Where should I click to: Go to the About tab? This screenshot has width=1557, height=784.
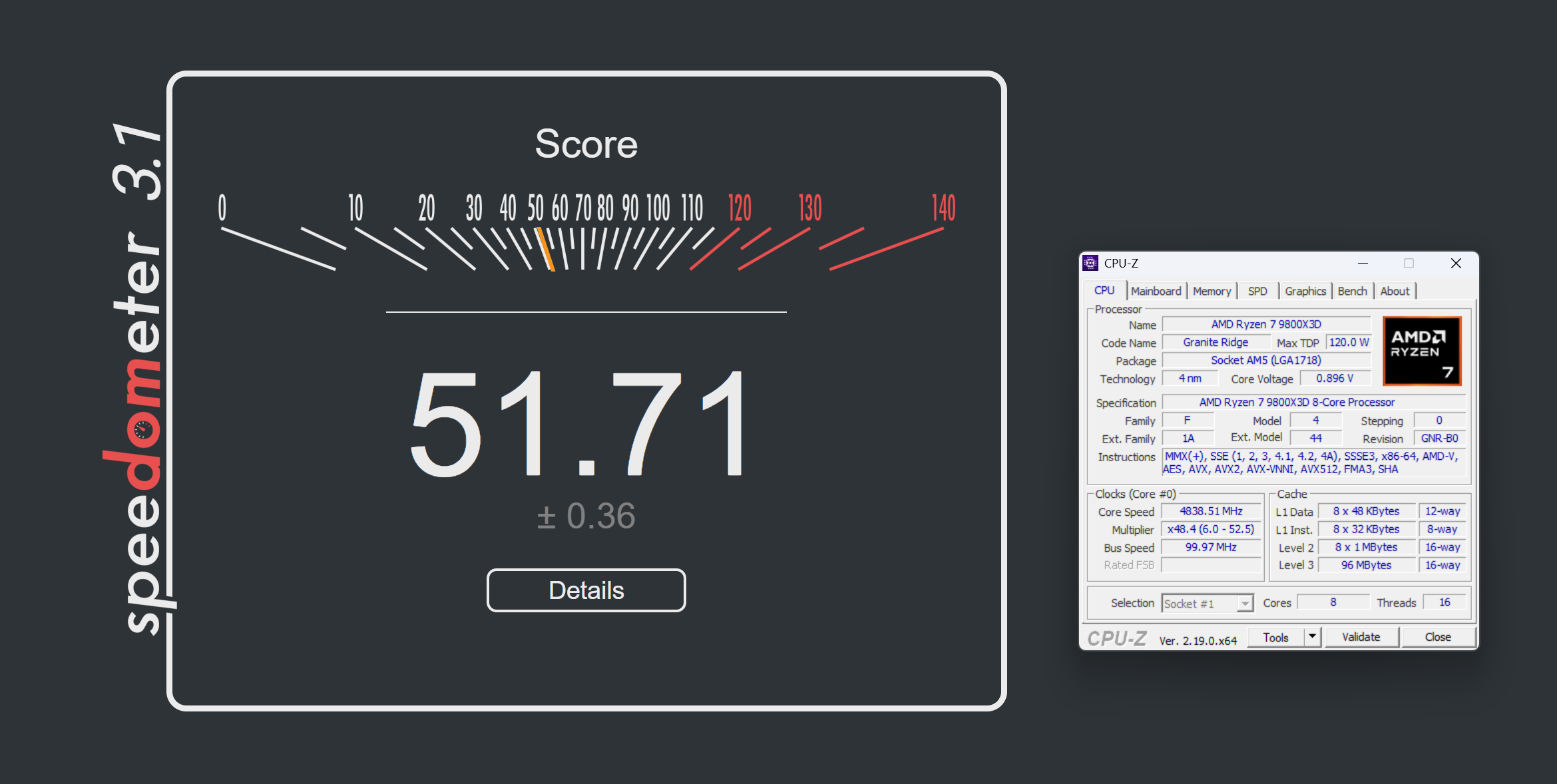(x=1395, y=291)
